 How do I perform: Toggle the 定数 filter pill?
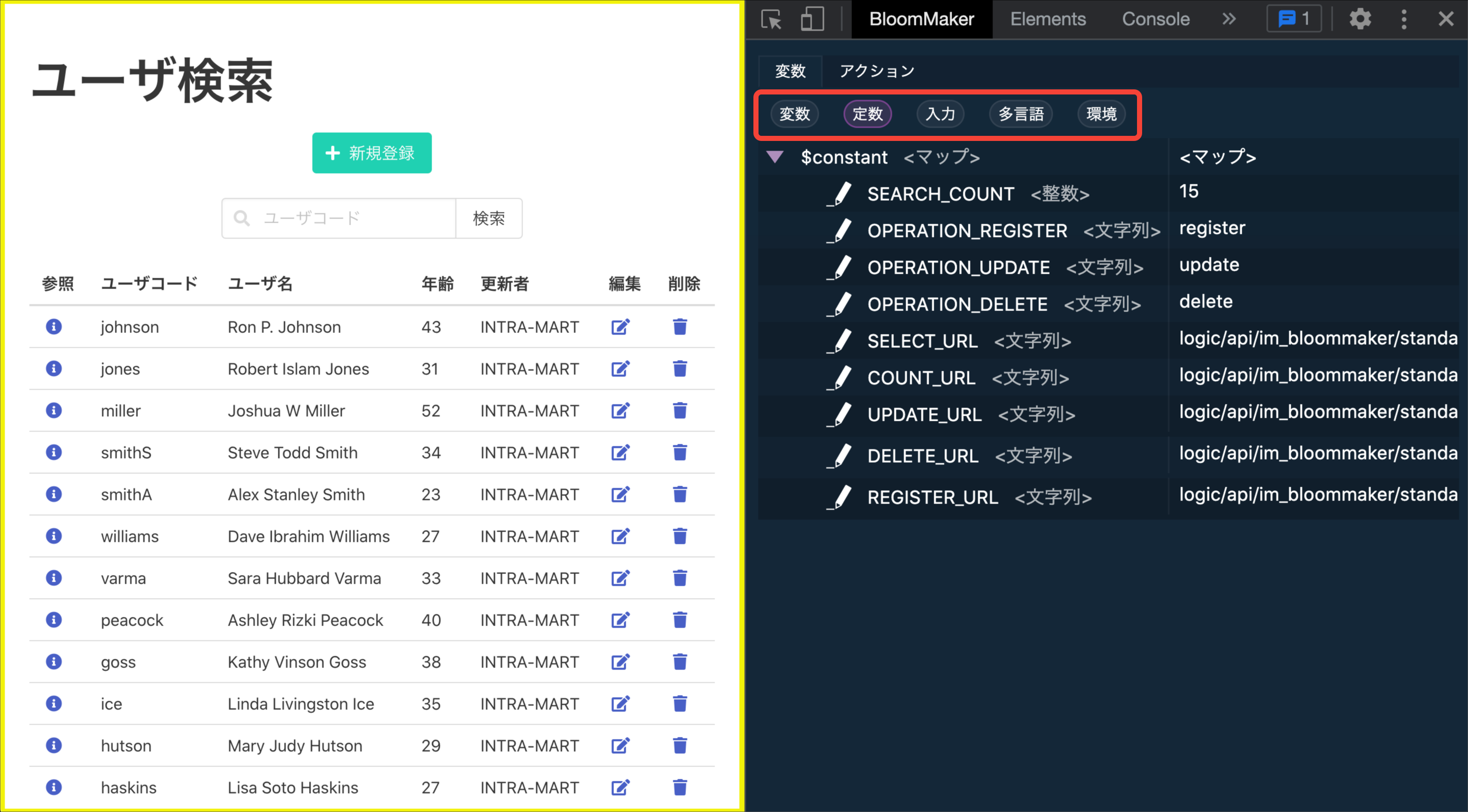867,114
